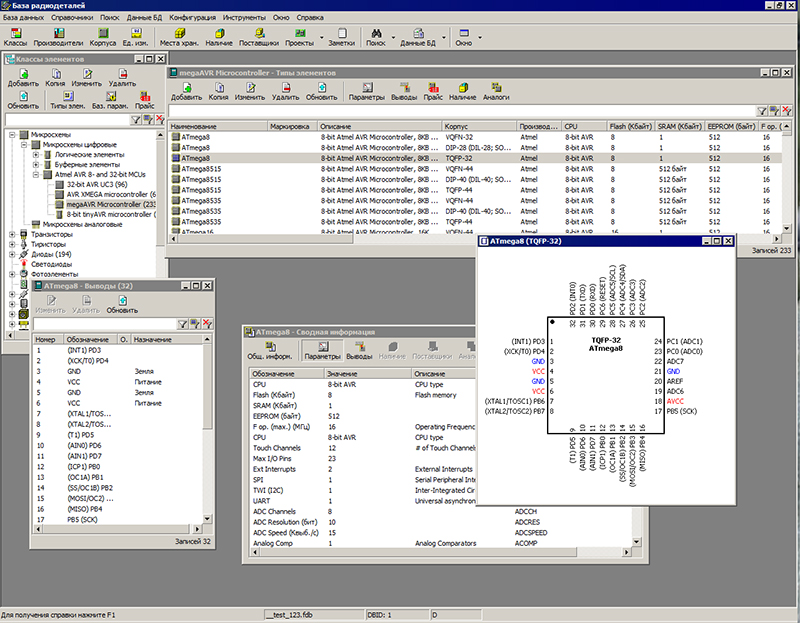Select pin row (XCK/T0) PD4 in Выводы
The width and height of the screenshot is (800, 623).
click(118, 361)
